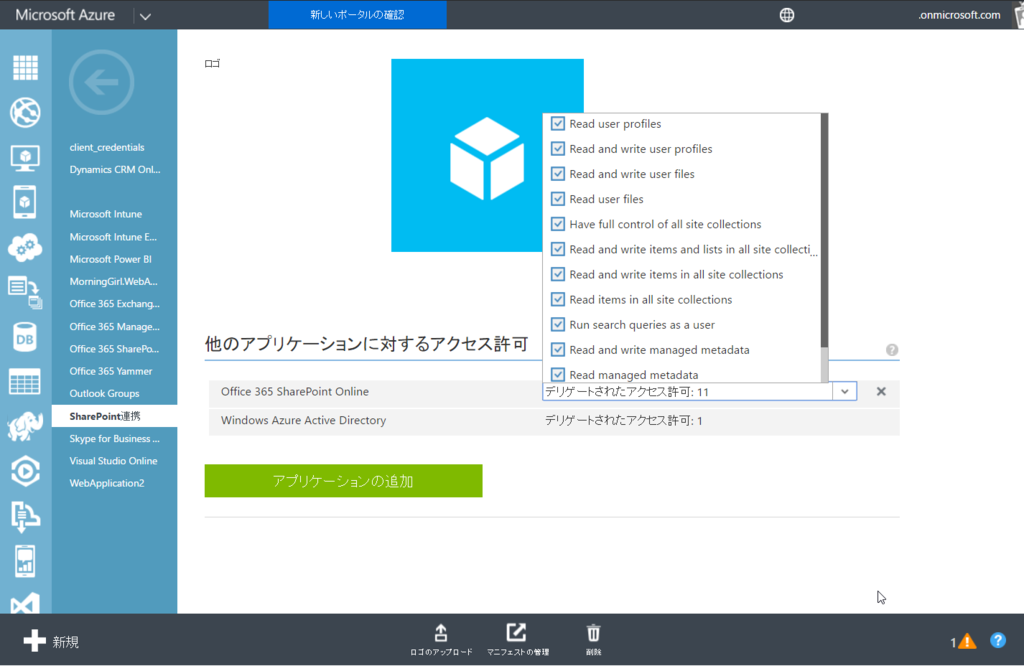Open the HDInsight elephant icon
This screenshot has width=1024, height=666.
(25, 426)
